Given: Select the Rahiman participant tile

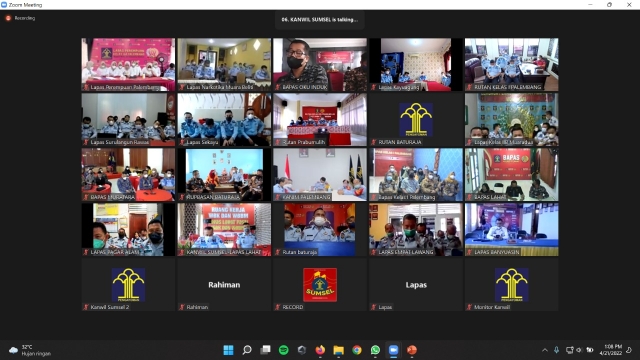Looking at the screenshot, I should [224, 284].
